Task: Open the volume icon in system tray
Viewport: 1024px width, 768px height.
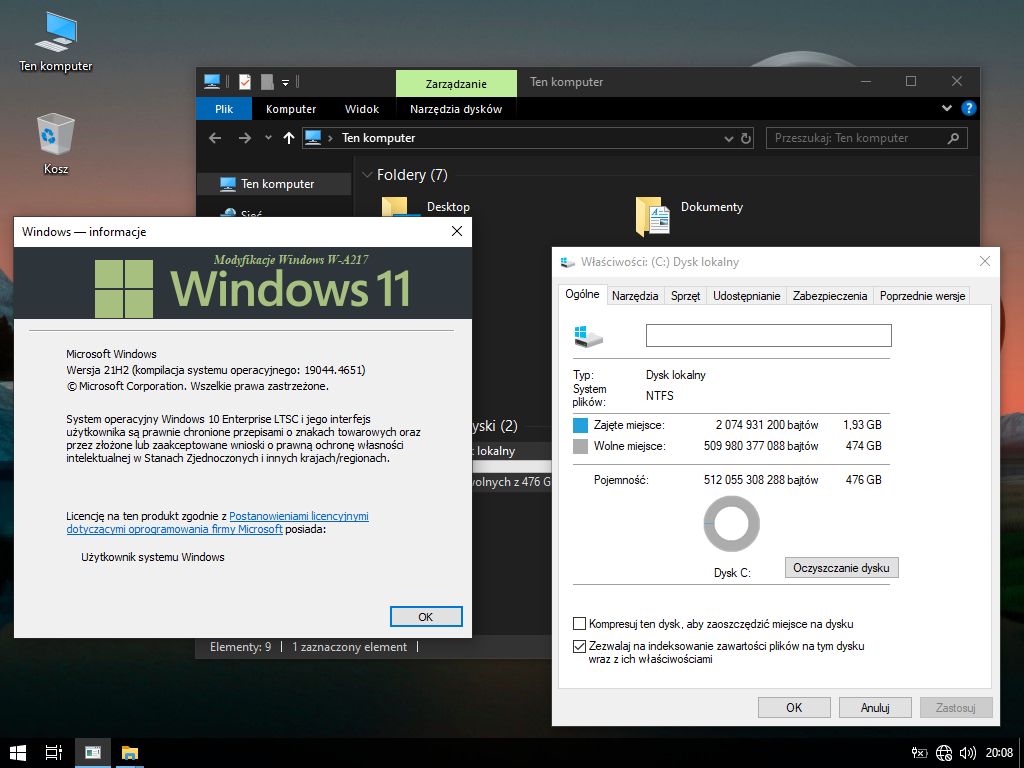Action: tap(967, 752)
